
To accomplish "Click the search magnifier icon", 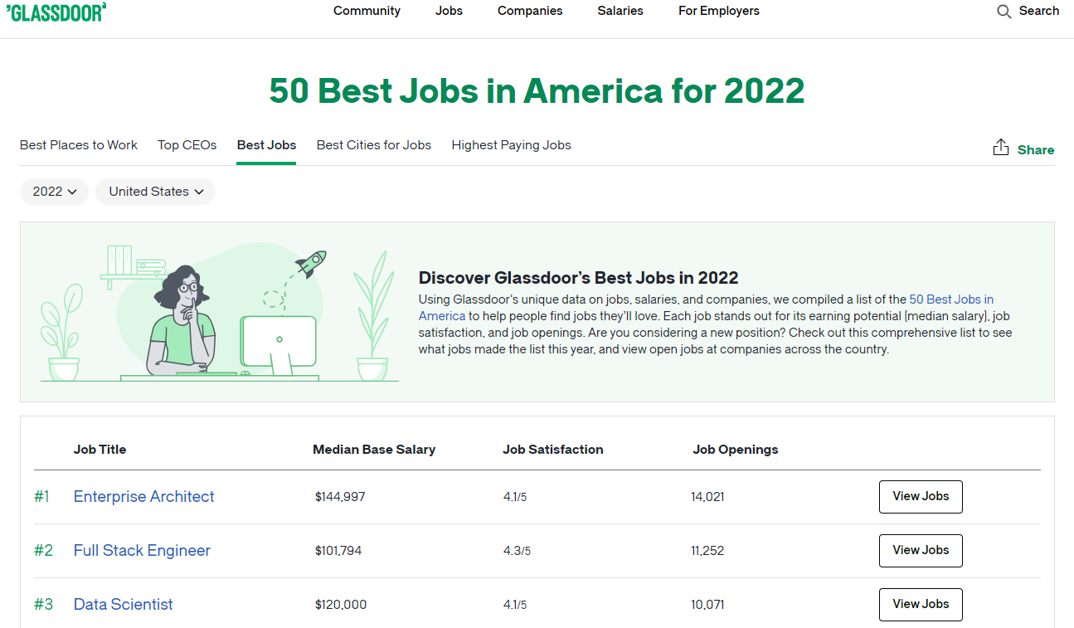I will tap(1004, 11).
